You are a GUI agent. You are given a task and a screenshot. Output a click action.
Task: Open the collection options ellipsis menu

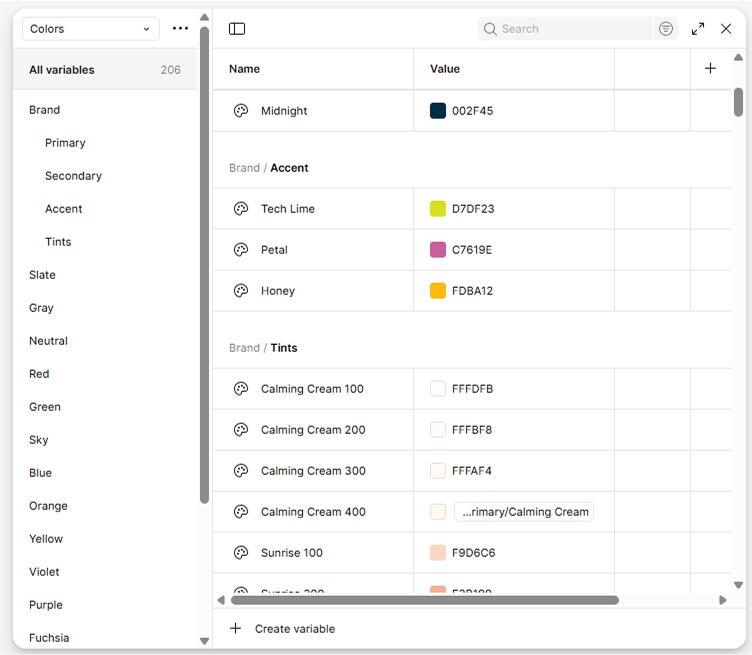[x=180, y=29]
